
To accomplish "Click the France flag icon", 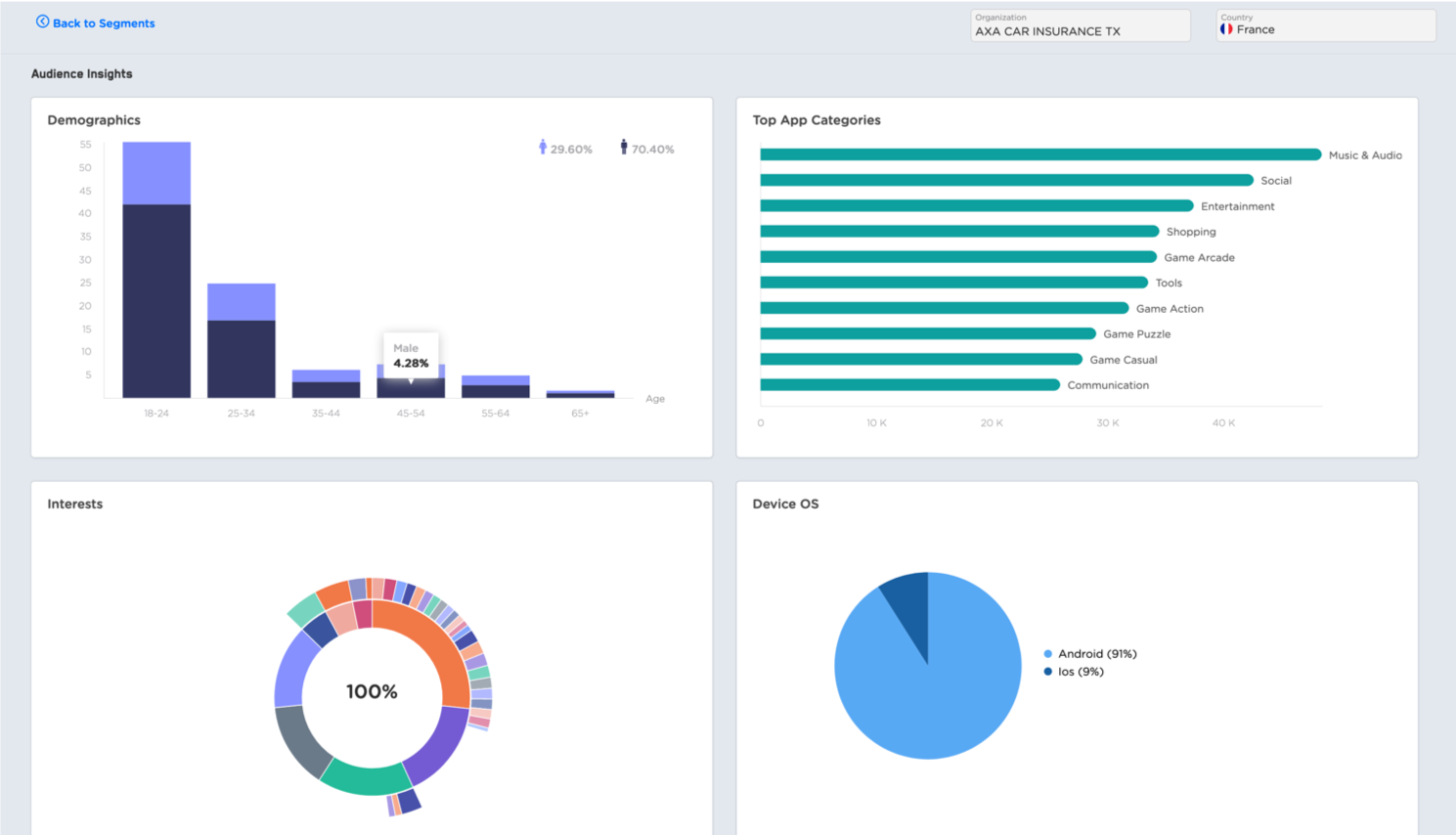I will (x=1226, y=29).
